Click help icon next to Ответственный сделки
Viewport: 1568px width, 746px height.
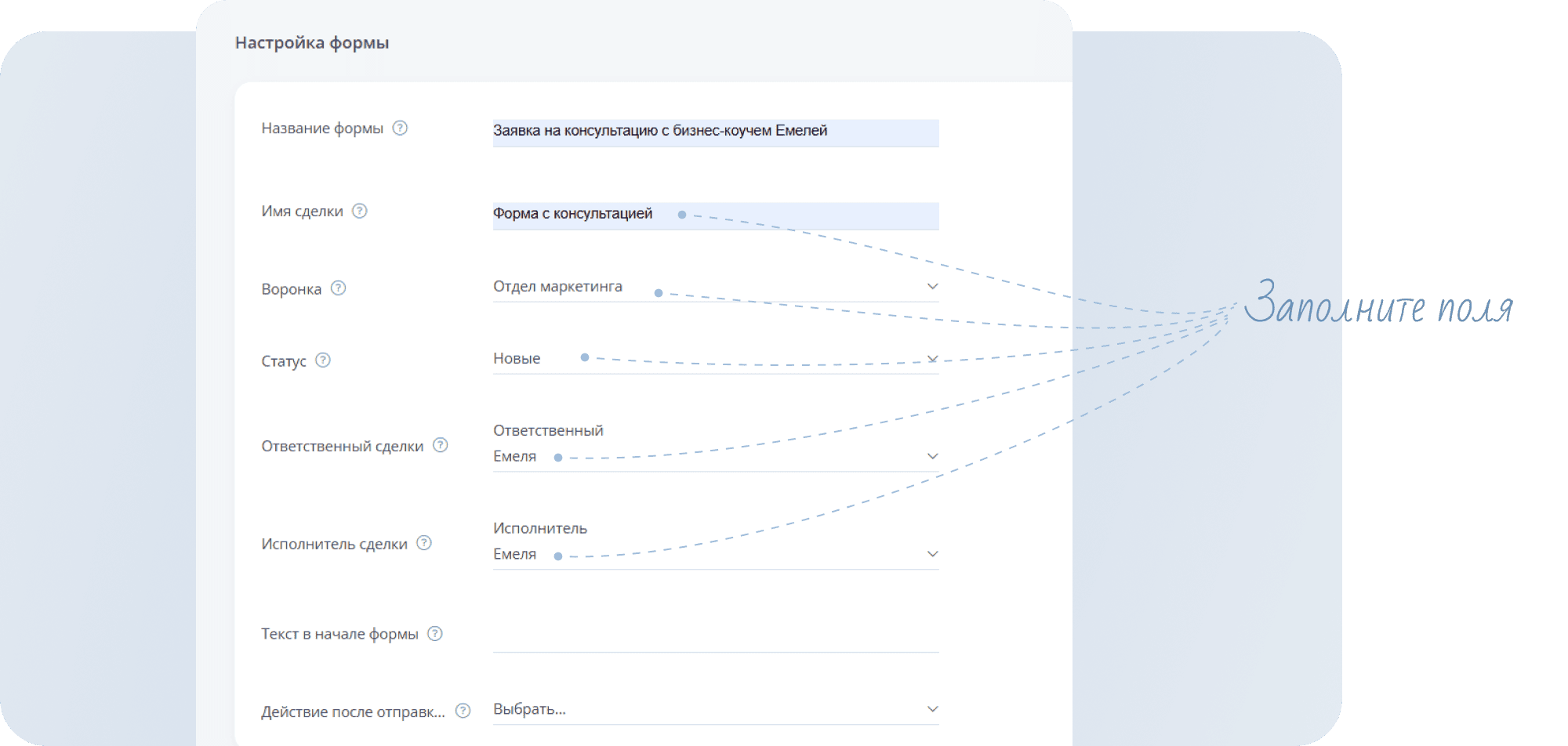441,445
